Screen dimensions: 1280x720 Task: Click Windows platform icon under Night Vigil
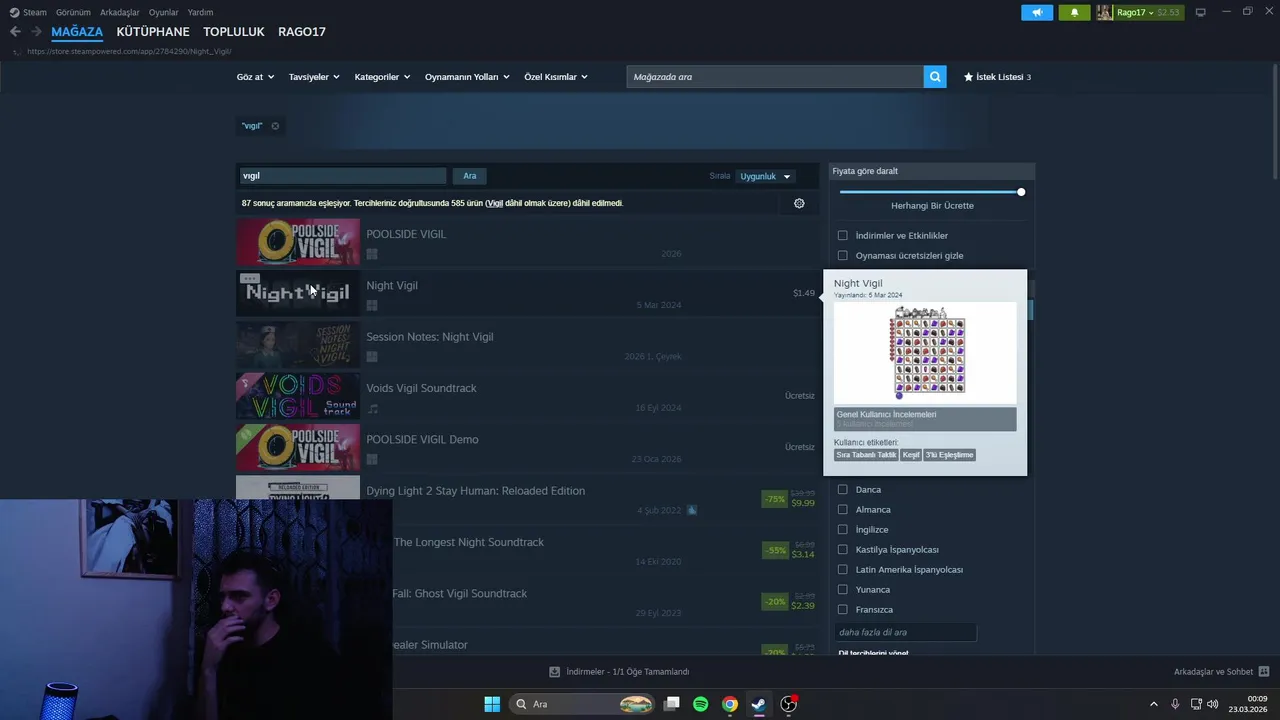pyautogui.click(x=372, y=305)
